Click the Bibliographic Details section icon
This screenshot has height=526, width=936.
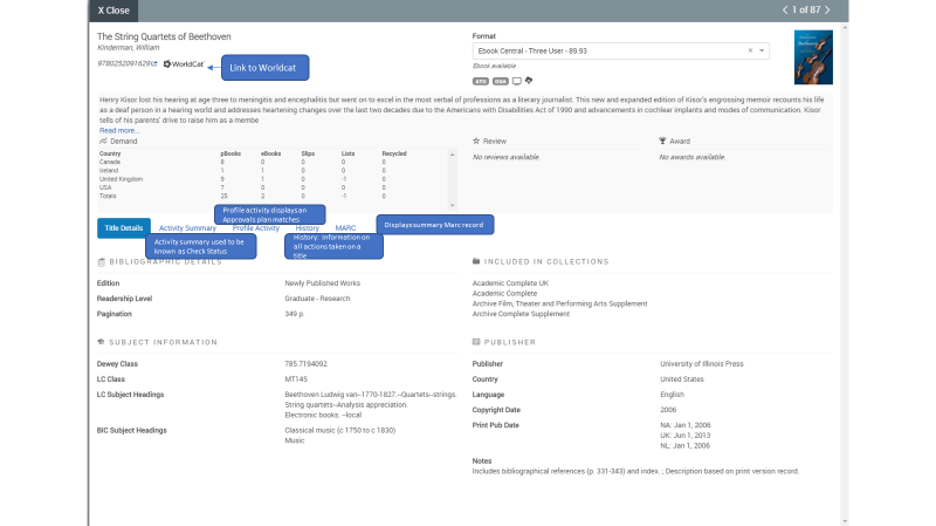click(x=101, y=262)
